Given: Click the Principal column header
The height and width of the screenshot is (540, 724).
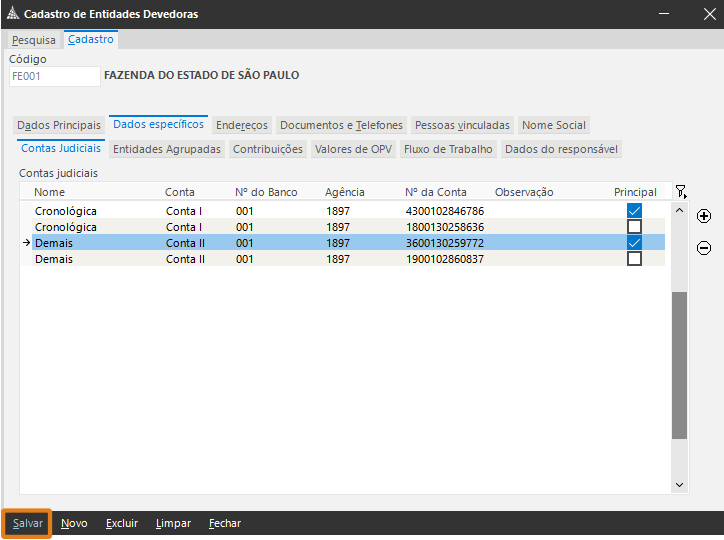Looking at the screenshot, I should 635,192.
